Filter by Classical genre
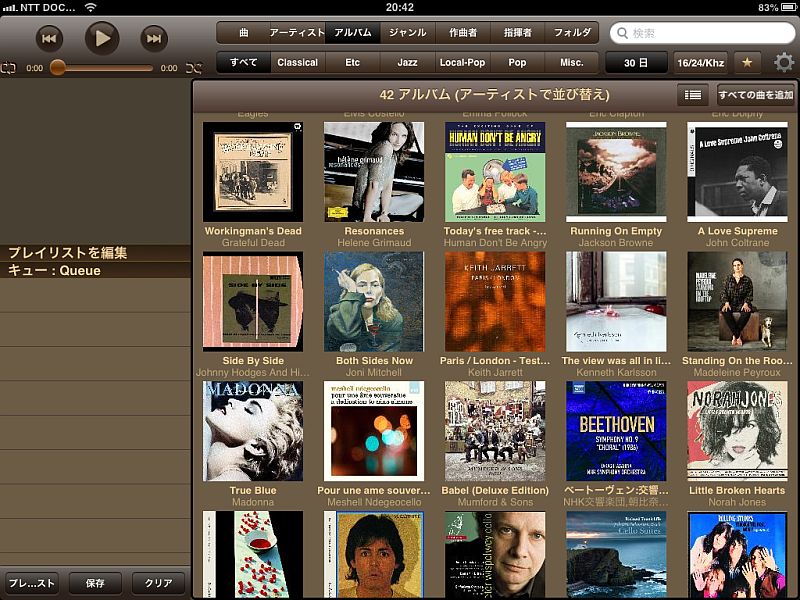800x600 pixels. pyautogui.click(x=297, y=63)
